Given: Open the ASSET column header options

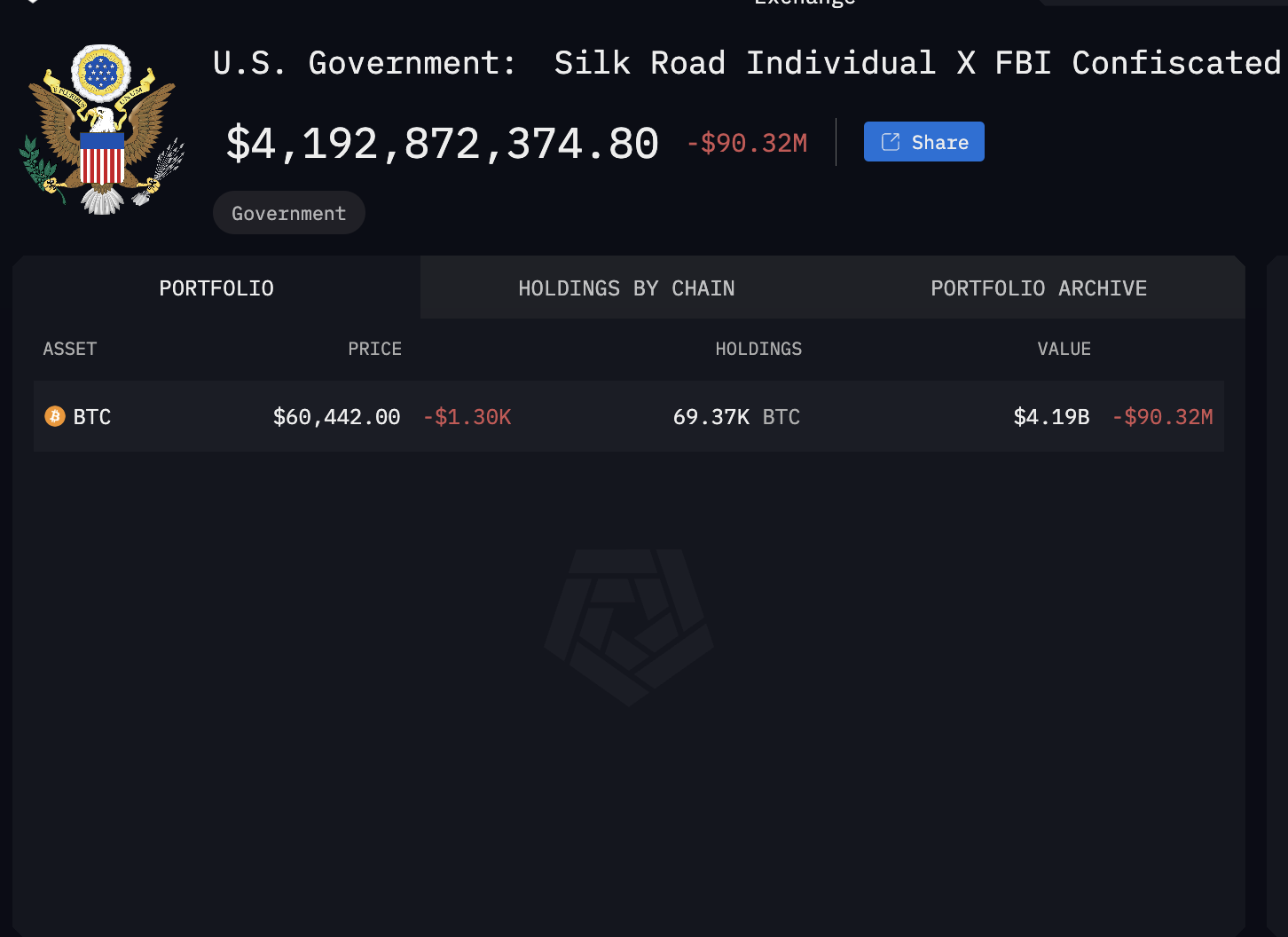Looking at the screenshot, I should pyautogui.click(x=70, y=349).
